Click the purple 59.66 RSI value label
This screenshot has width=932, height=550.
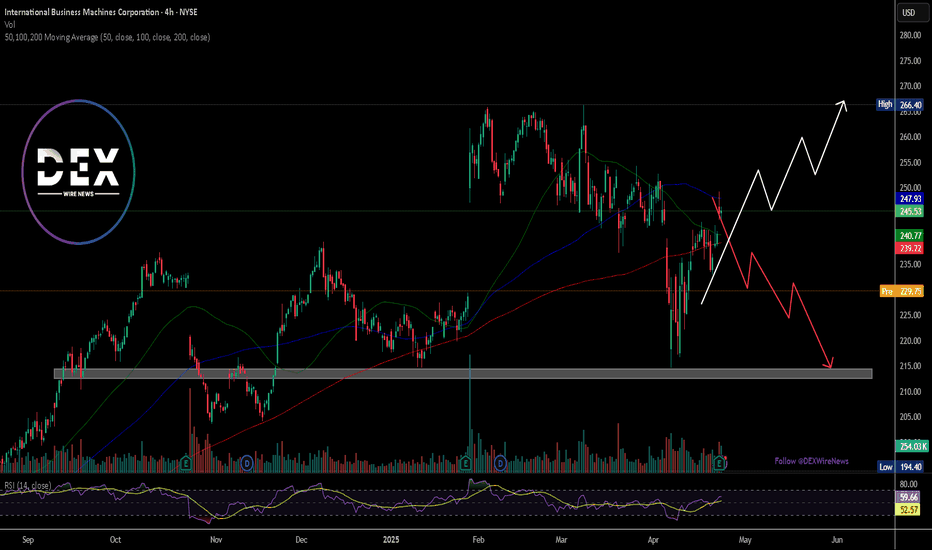point(909,497)
